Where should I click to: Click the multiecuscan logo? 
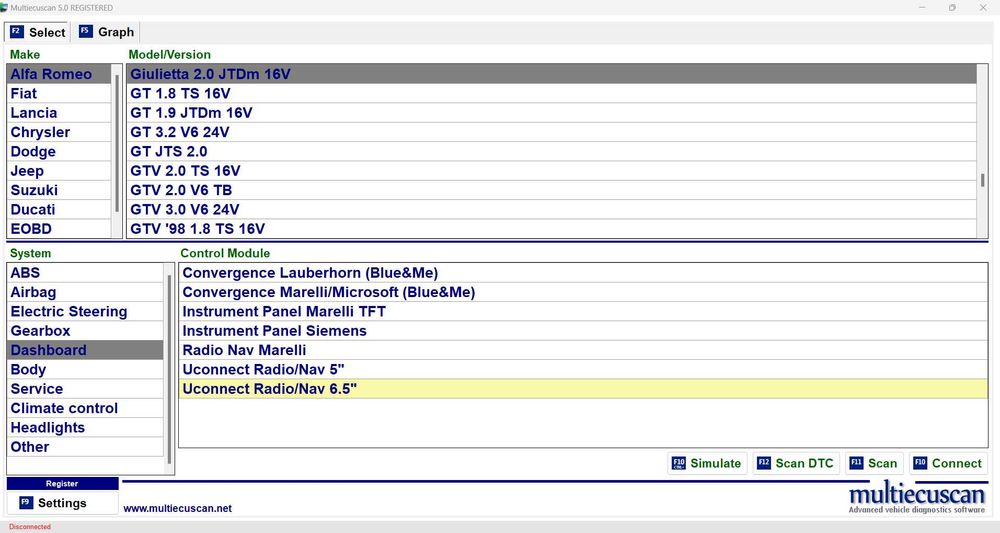coord(916,499)
